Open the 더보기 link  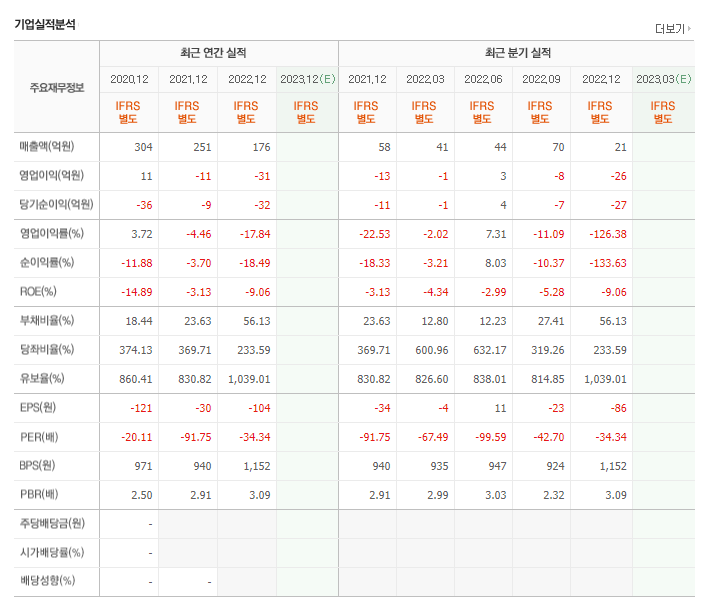tap(670, 29)
